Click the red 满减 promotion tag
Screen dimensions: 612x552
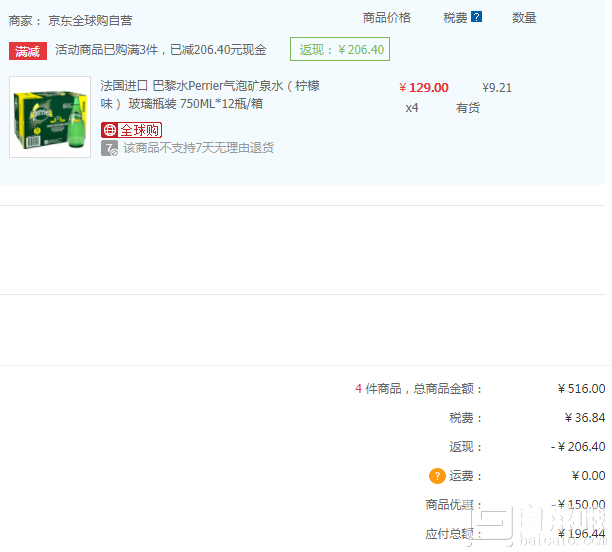click(x=28, y=51)
